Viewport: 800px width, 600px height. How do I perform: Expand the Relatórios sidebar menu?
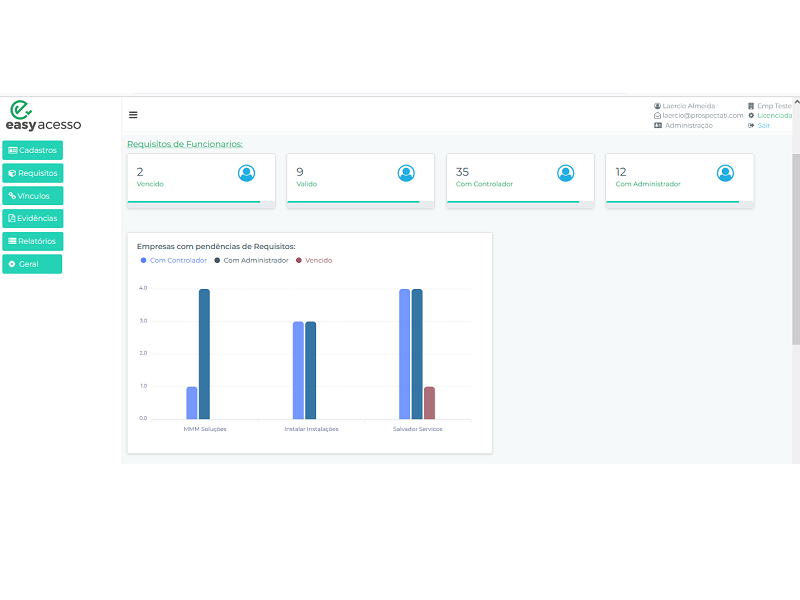coord(32,241)
